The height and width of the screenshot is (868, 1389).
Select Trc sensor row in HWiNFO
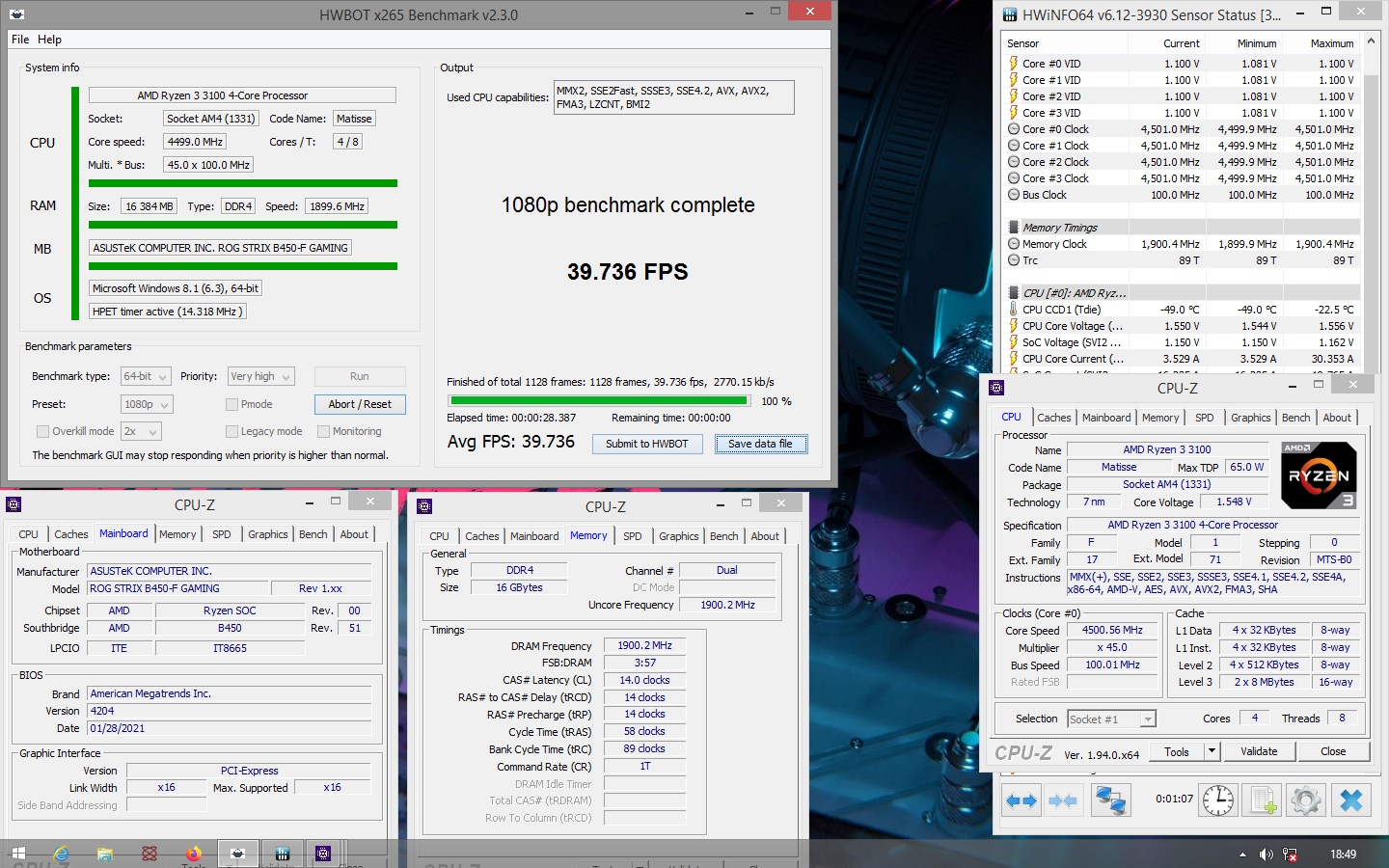click(1181, 260)
